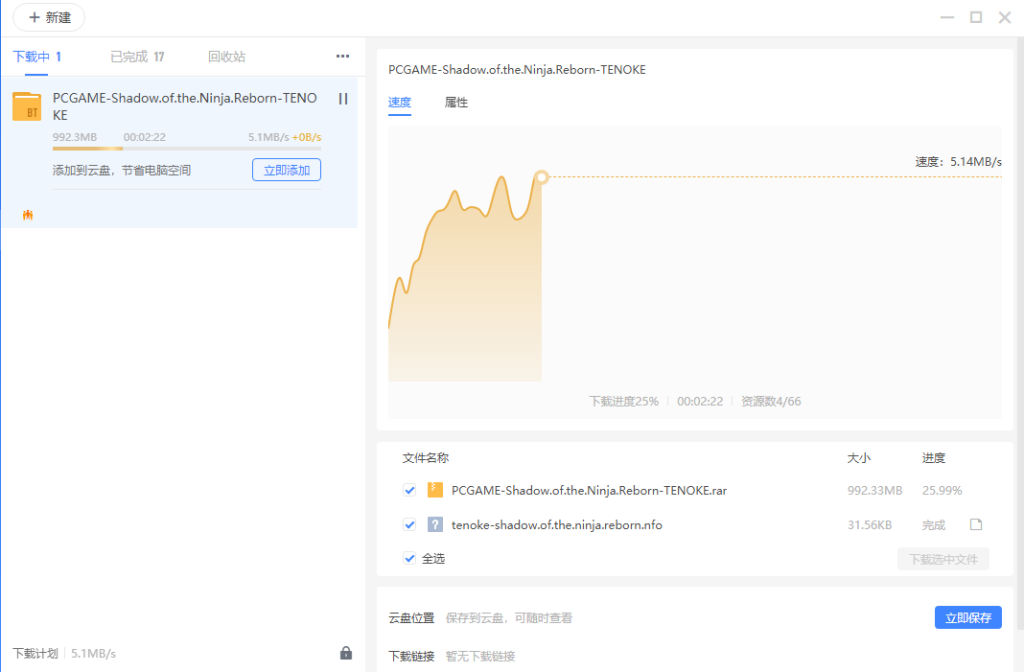Click the 5.1MB/s speed in bottom bar
Image resolution: width=1024 pixels, height=672 pixels.
click(x=93, y=653)
